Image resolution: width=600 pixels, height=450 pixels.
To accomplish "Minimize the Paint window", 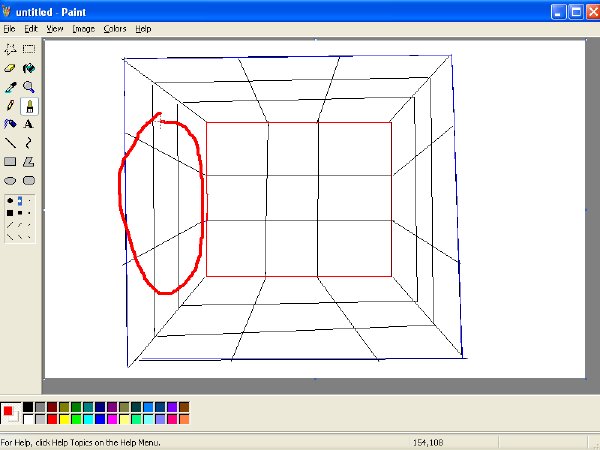I will coord(558,12).
